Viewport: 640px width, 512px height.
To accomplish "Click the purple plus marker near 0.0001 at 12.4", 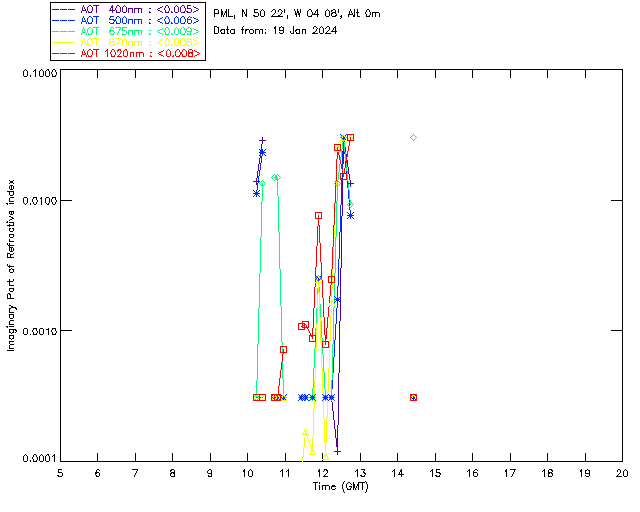I will coord(337,452).
